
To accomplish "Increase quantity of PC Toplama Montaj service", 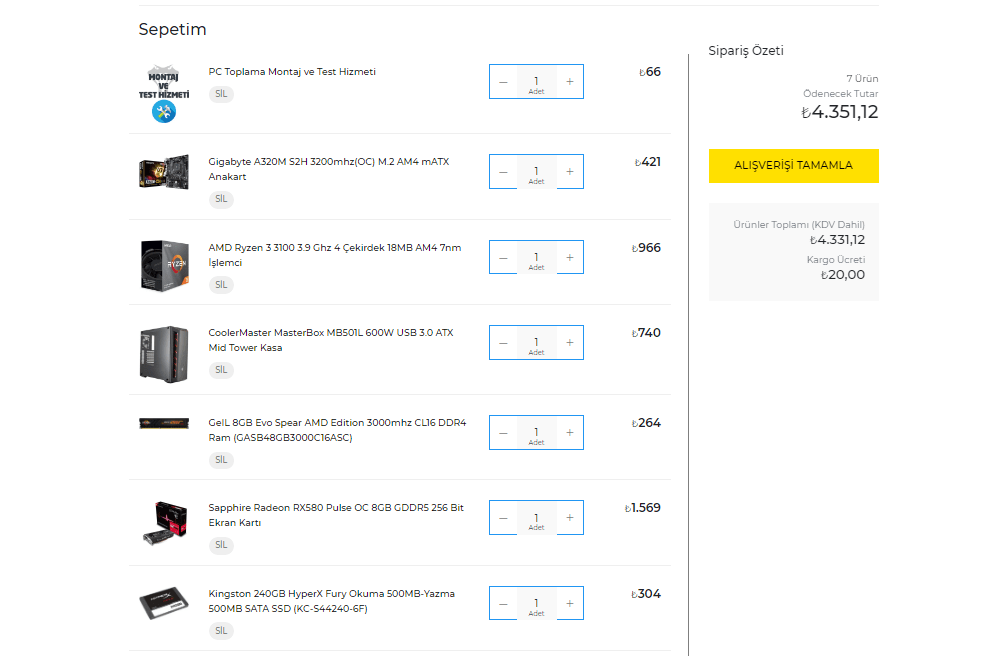I will point(569,82).
